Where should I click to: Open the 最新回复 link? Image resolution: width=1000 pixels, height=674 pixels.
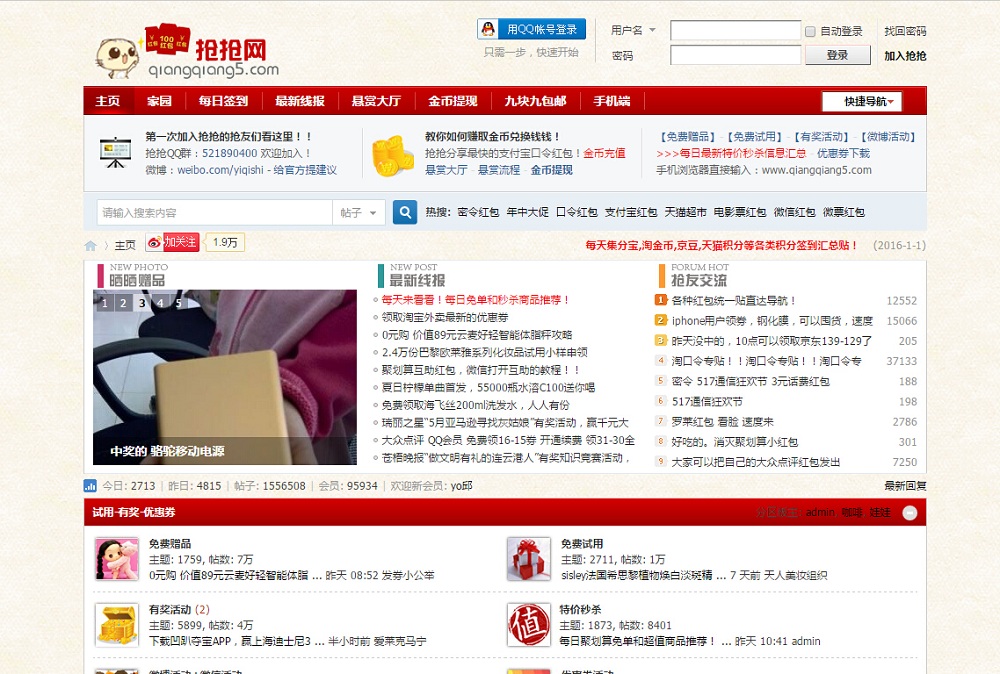pos(905,486)
